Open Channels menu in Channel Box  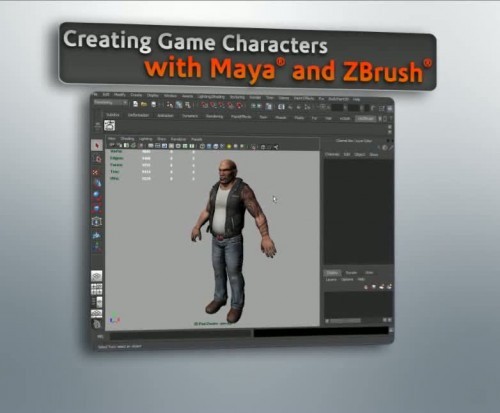click(x=332, y=154)
